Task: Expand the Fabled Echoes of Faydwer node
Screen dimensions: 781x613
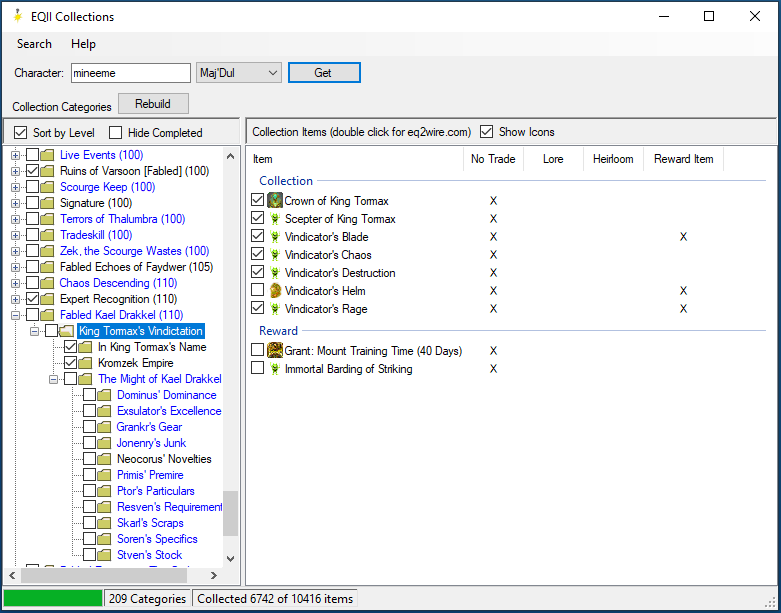Action: click(x=15, y=267)
